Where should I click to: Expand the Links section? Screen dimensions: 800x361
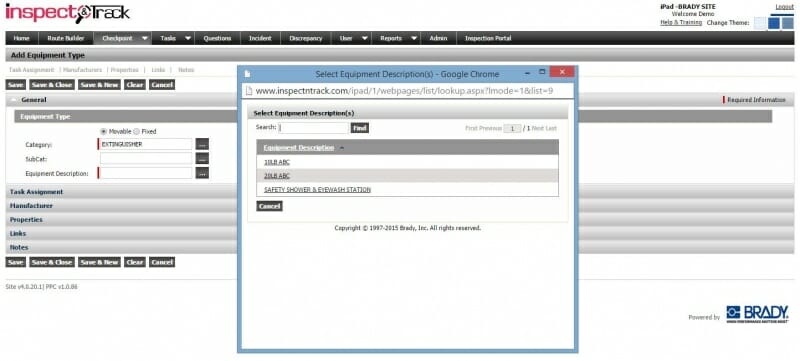[x=18, y=233]
